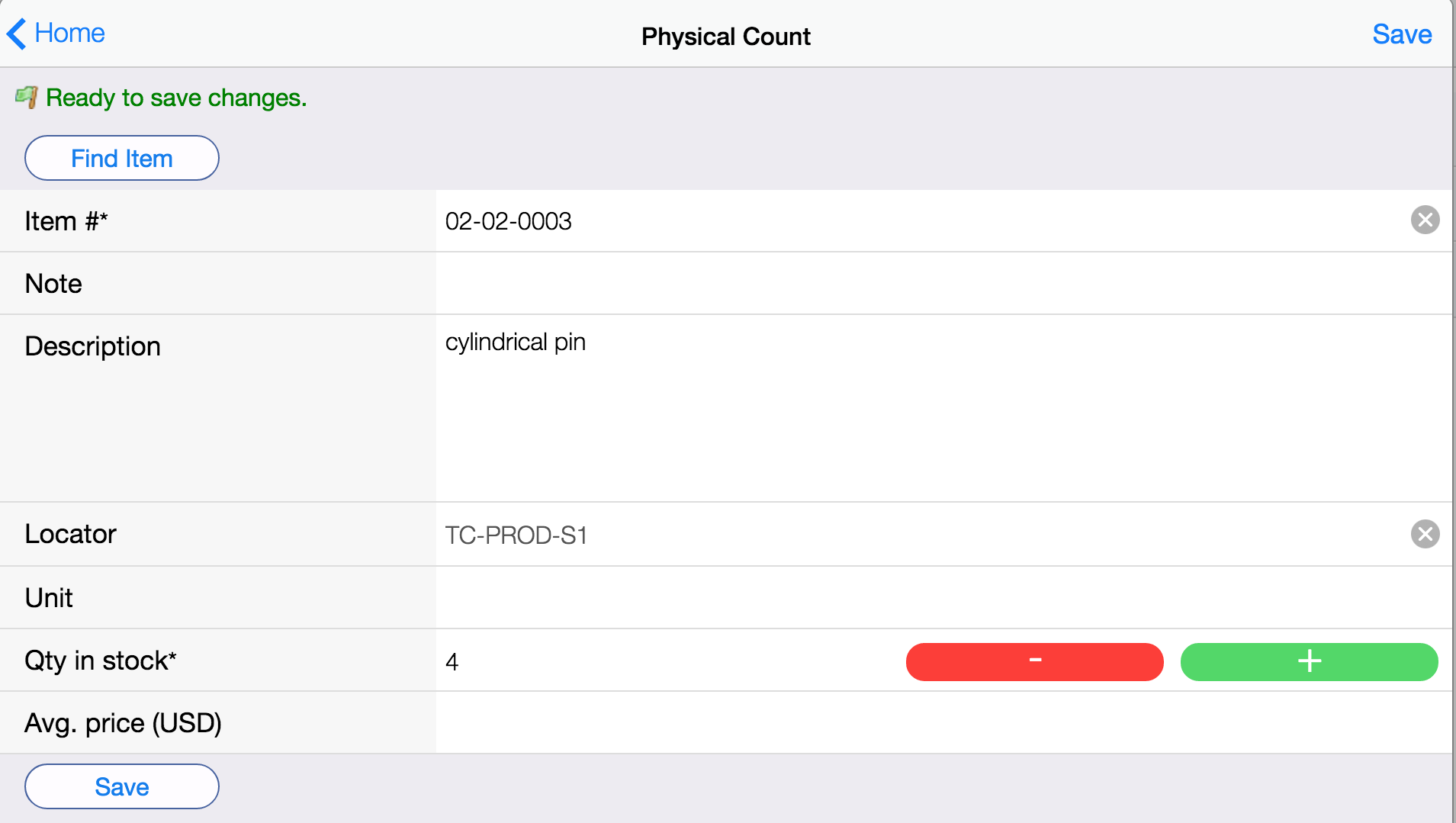Tap Save in the top navigation bar

coord(1402,34)
